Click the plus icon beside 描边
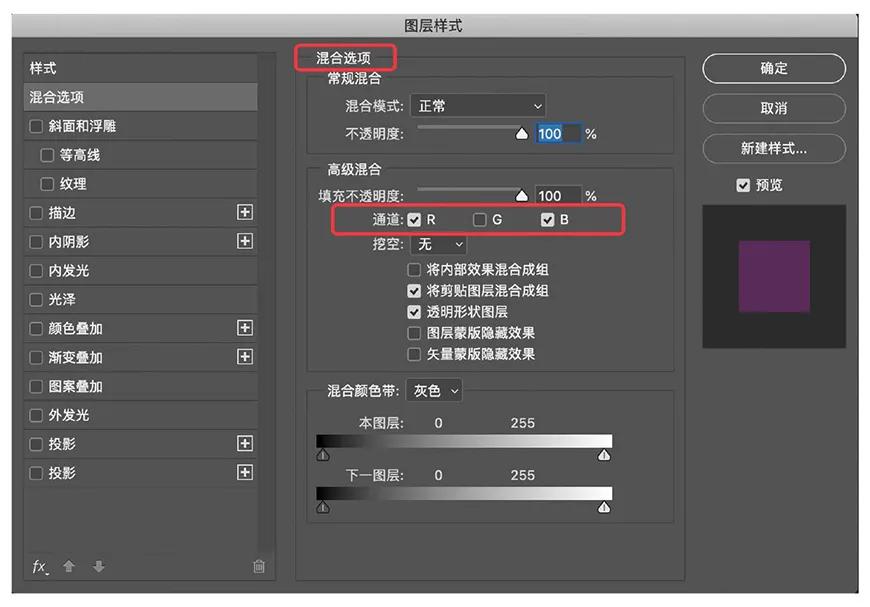870x607 pixels. tap(244, 212)
